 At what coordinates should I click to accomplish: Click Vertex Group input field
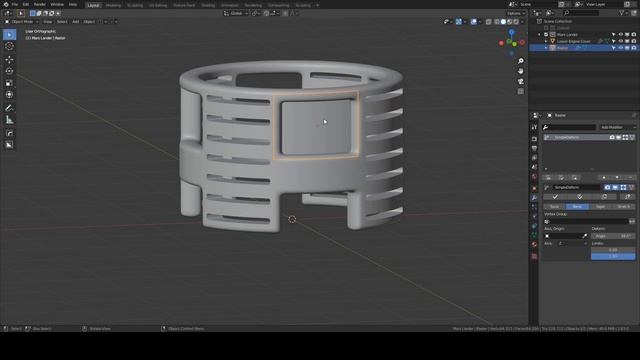click(586, 222)
